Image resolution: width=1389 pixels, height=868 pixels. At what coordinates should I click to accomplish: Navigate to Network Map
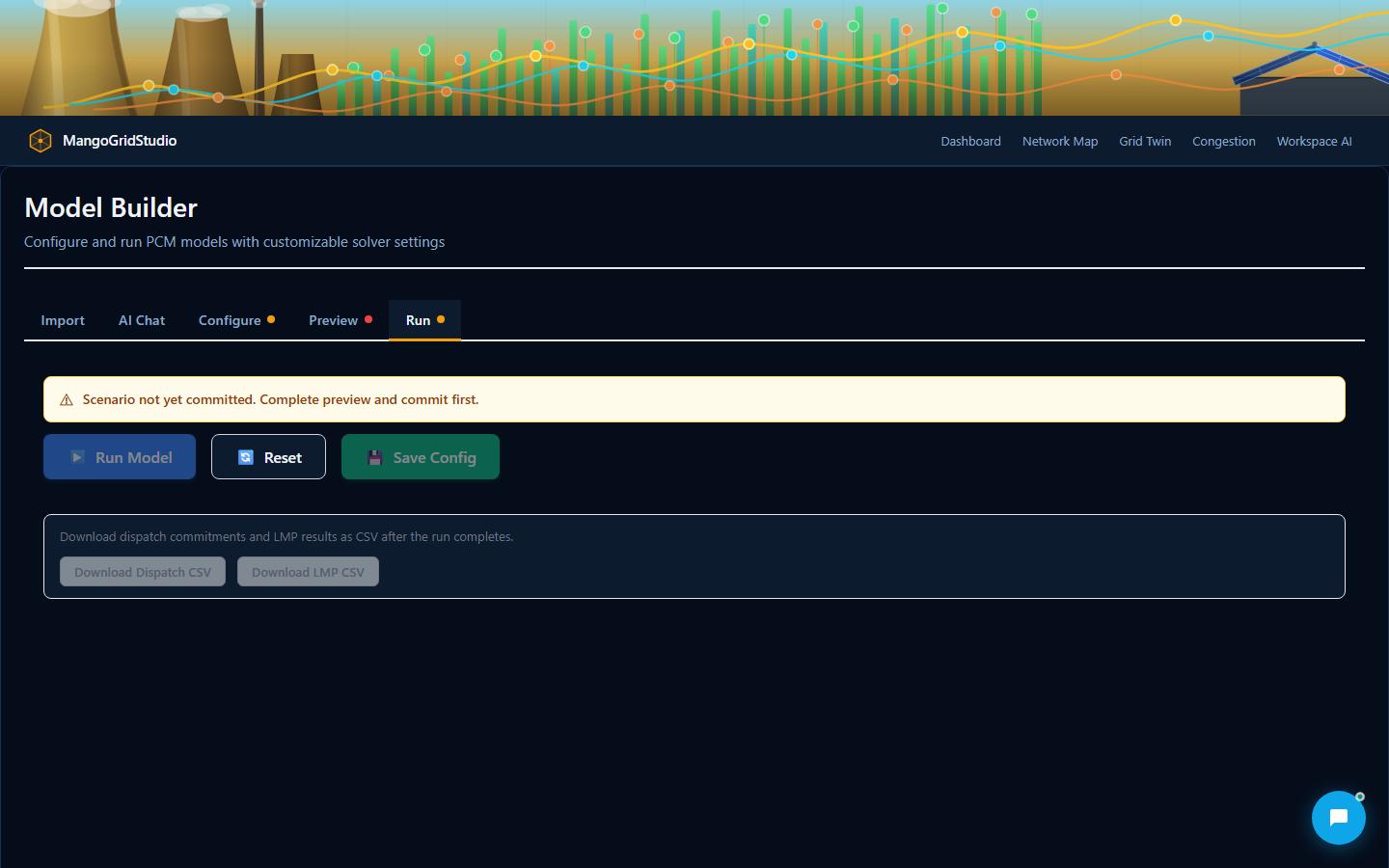click(x=1060, y=141)
